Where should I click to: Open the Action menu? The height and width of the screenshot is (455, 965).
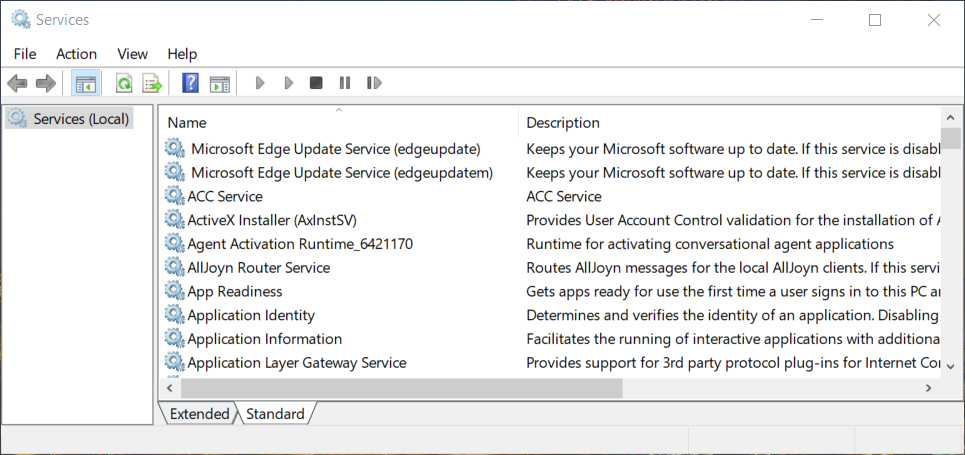(x=77, y=54)
